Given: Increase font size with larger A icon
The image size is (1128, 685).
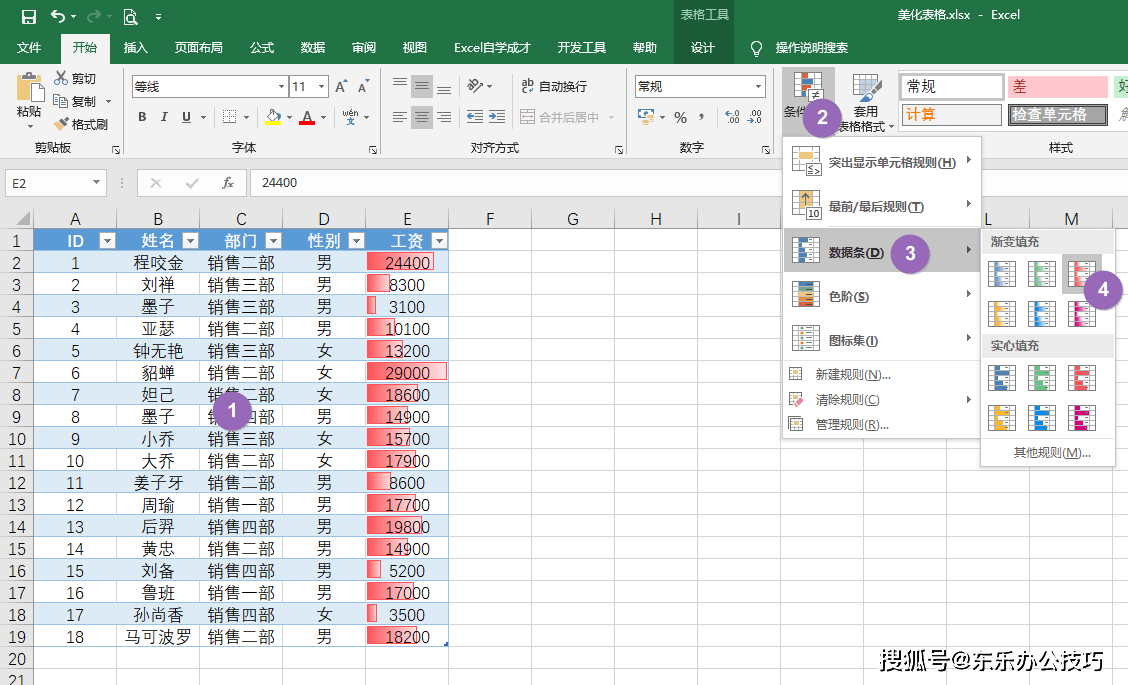Looking at the screenshot, I should pos(341,86).
